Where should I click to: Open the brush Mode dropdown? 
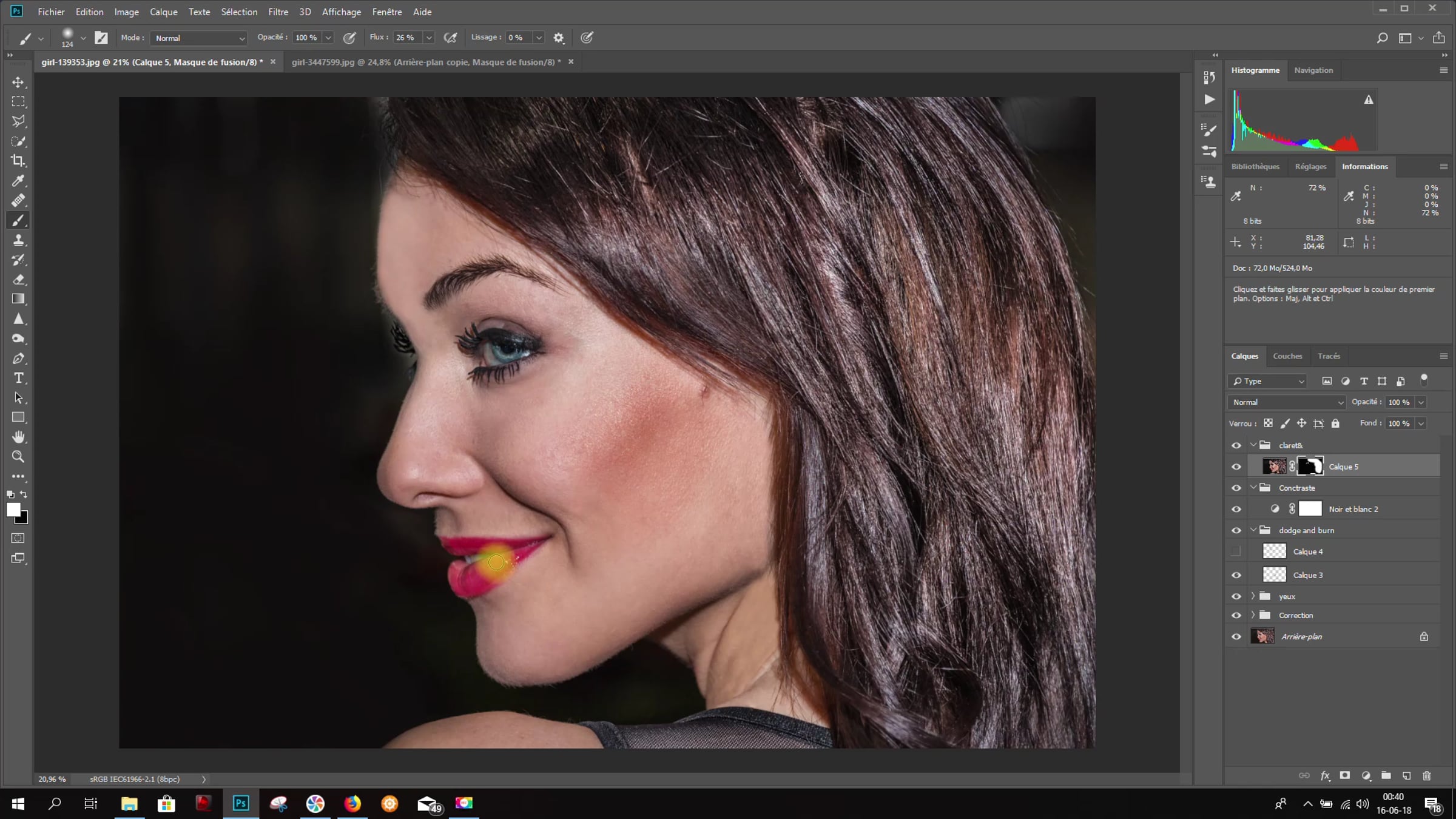[x=198, y=38]
